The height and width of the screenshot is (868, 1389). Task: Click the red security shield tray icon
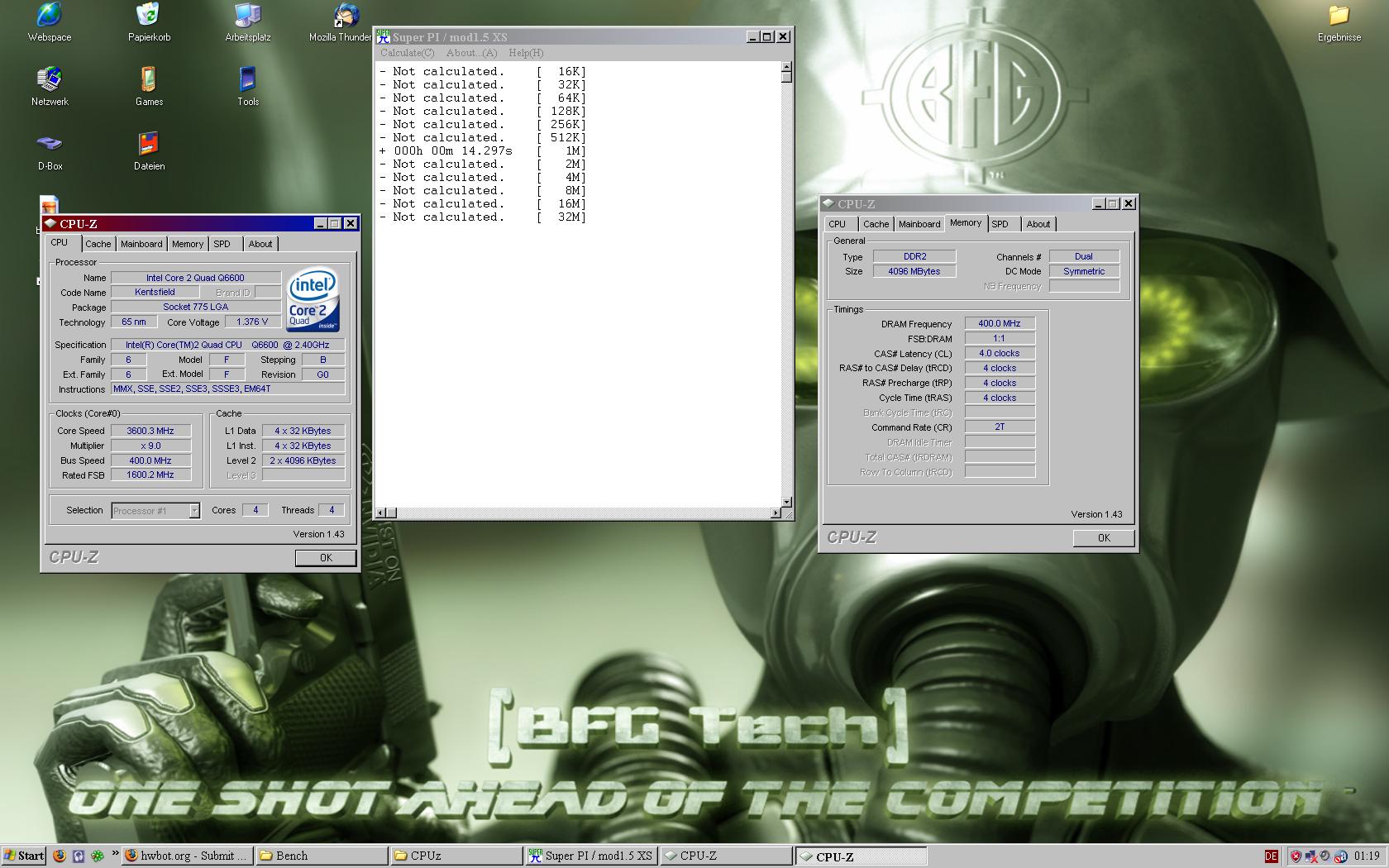pyautogui.click(x=1296, y=856)
